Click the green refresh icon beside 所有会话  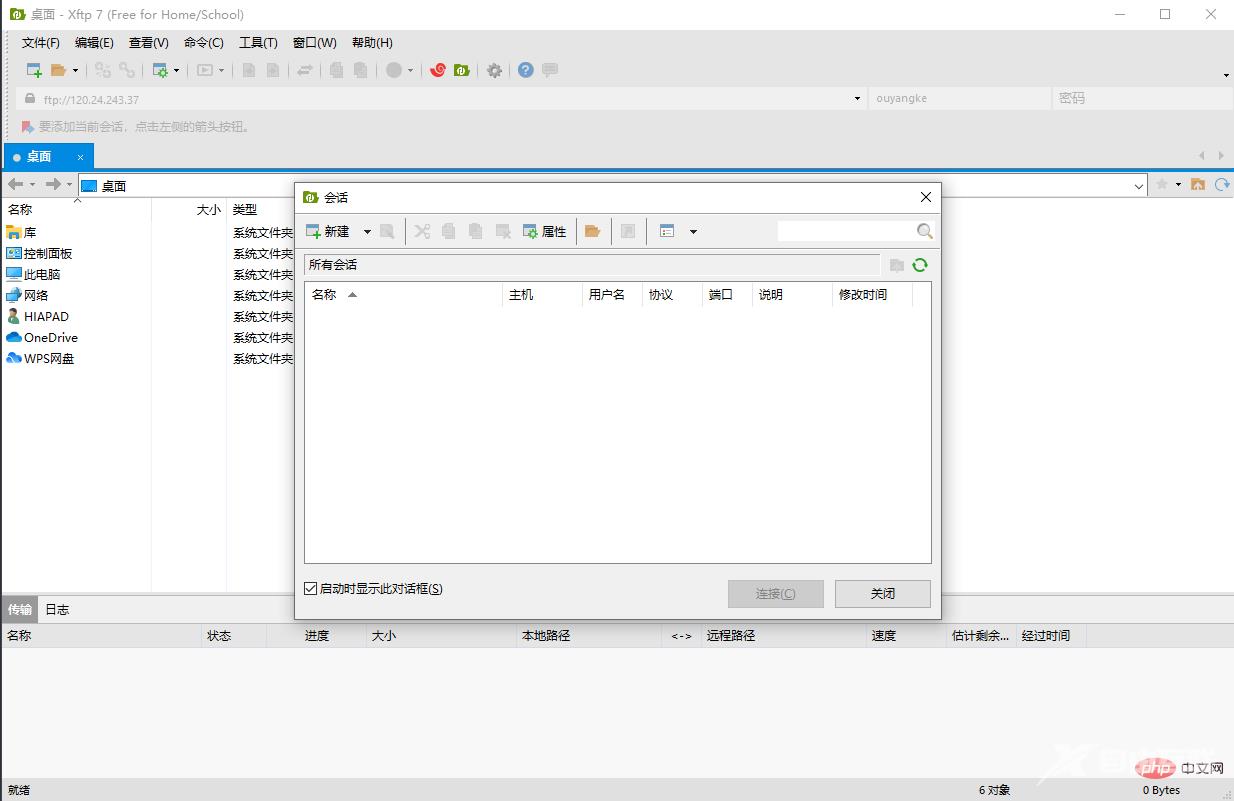[x=920, y=265]
